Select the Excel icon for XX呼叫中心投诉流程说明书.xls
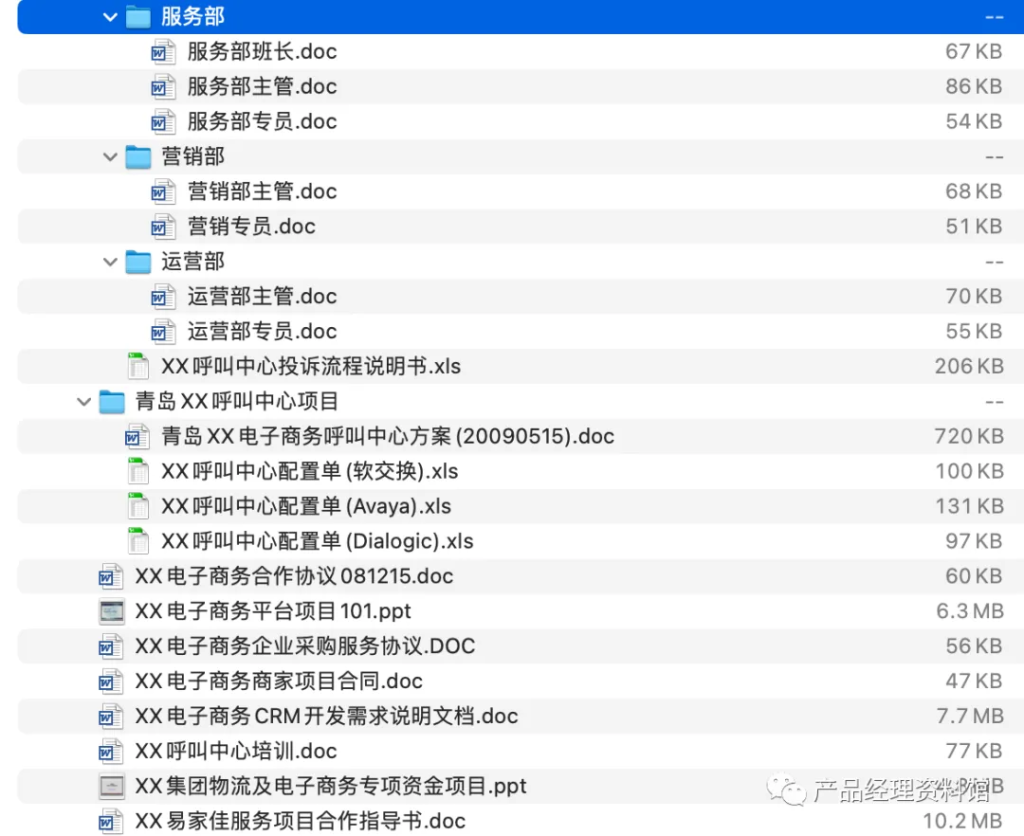Image resolution: width=1024 pixels, height=836 pixels. pos(138,366)
